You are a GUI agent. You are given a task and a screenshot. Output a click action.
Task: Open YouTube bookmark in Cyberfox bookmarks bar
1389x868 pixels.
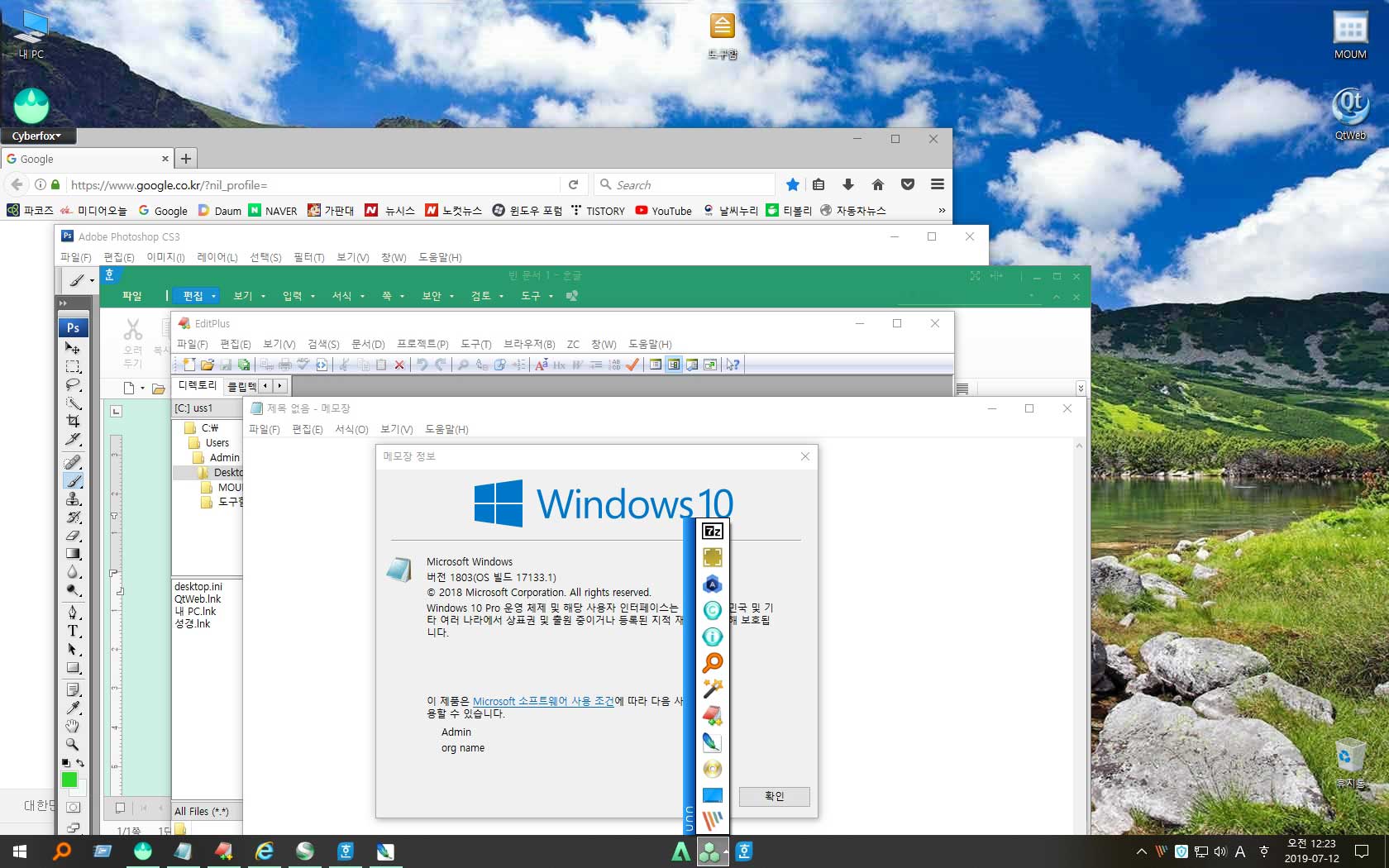(x=663, y=211)
